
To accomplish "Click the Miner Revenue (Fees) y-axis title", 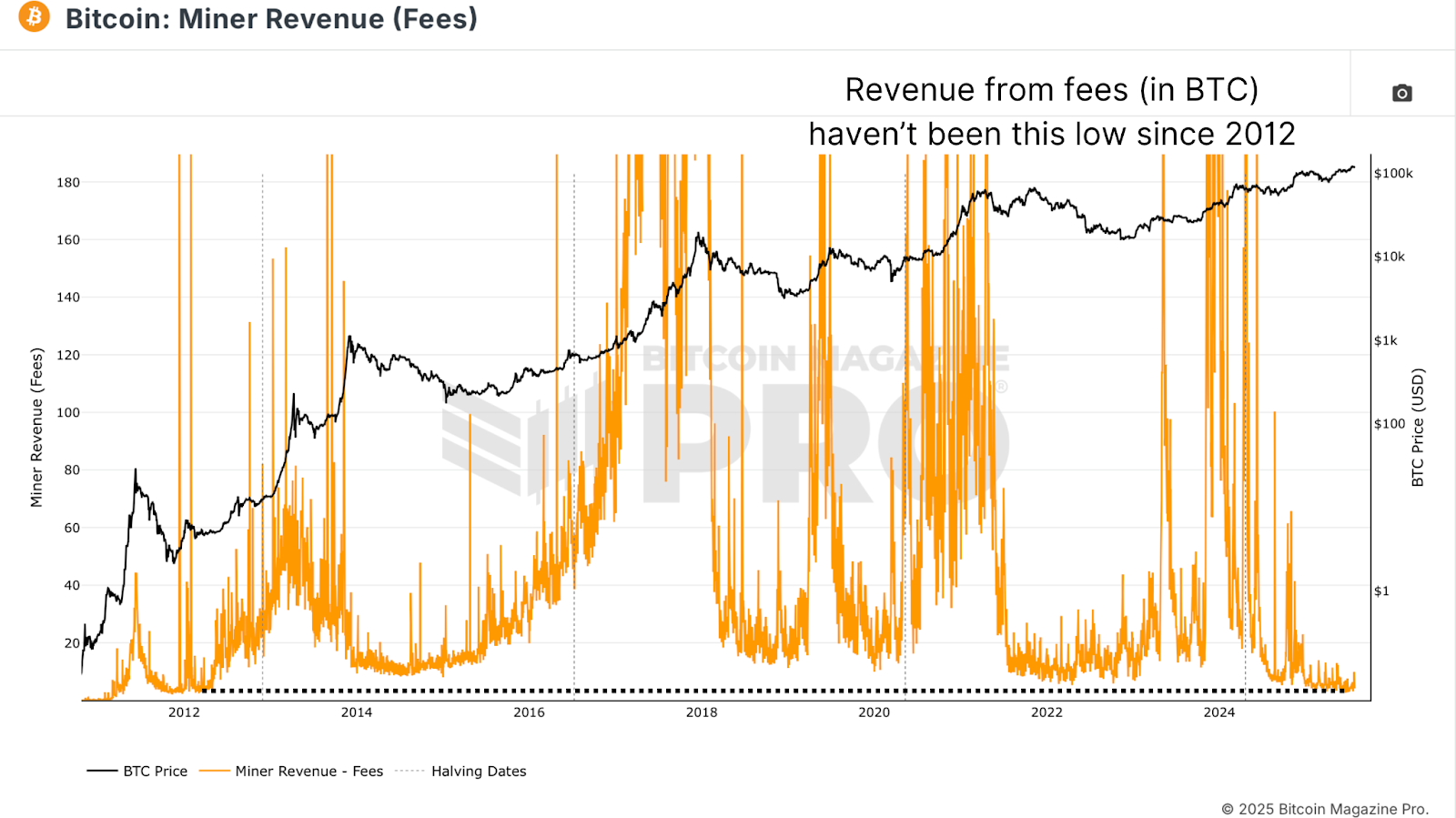I will point(36,428).
